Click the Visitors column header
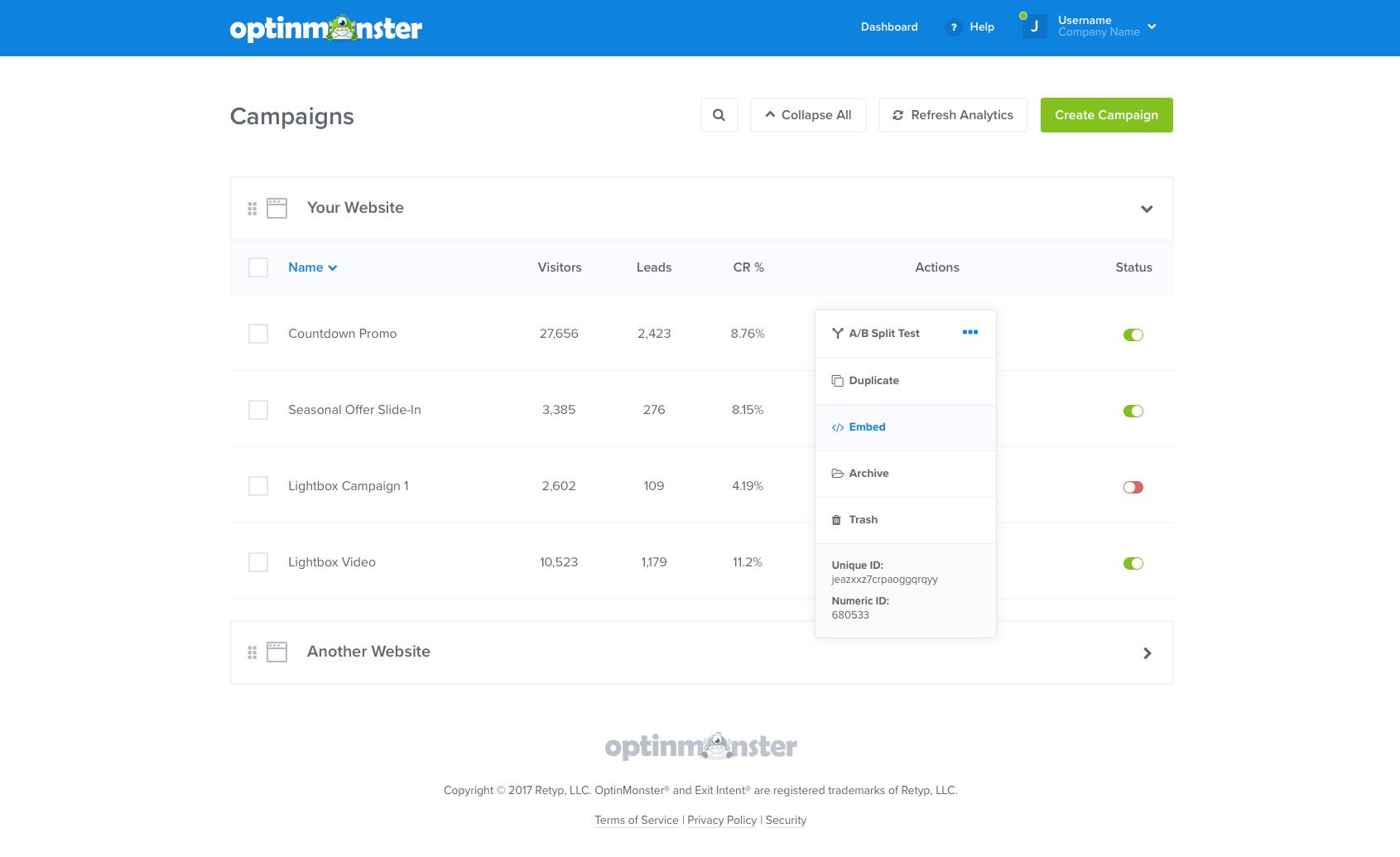1400x857 pixels. pyautogui.click(x=560, y=267)
